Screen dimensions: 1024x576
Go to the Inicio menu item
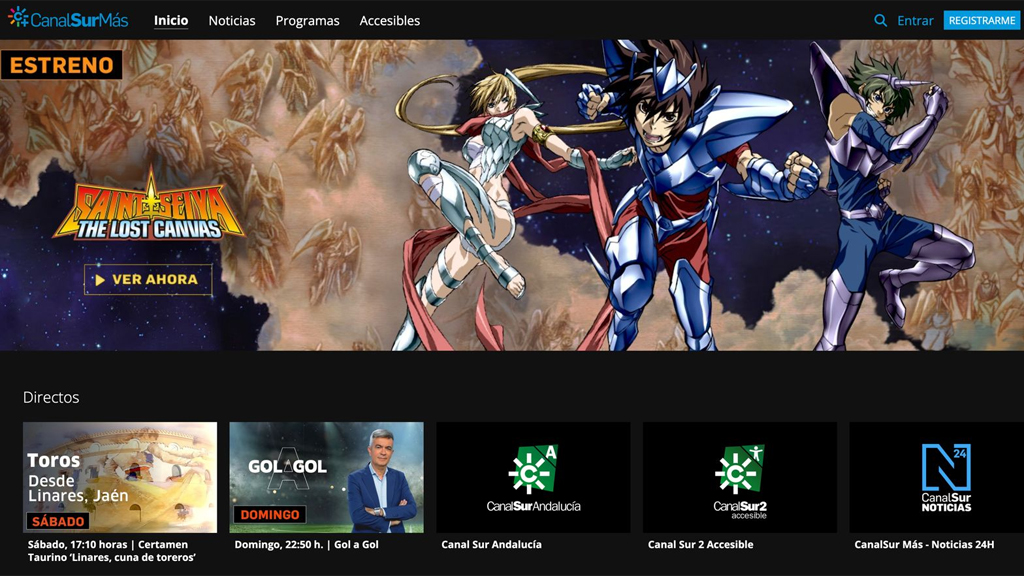171,20
